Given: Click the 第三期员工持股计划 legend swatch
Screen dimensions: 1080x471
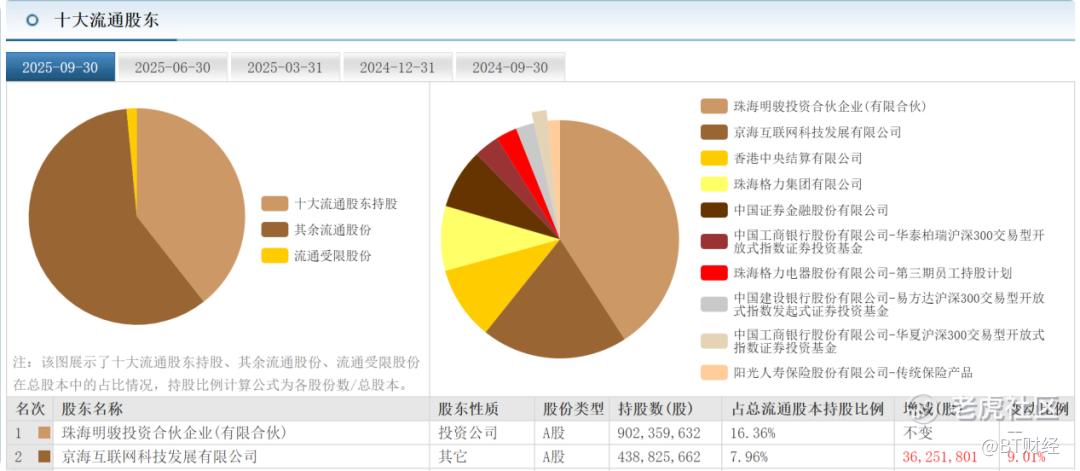Looking at the screenshot, I should [x=714, y=273].
